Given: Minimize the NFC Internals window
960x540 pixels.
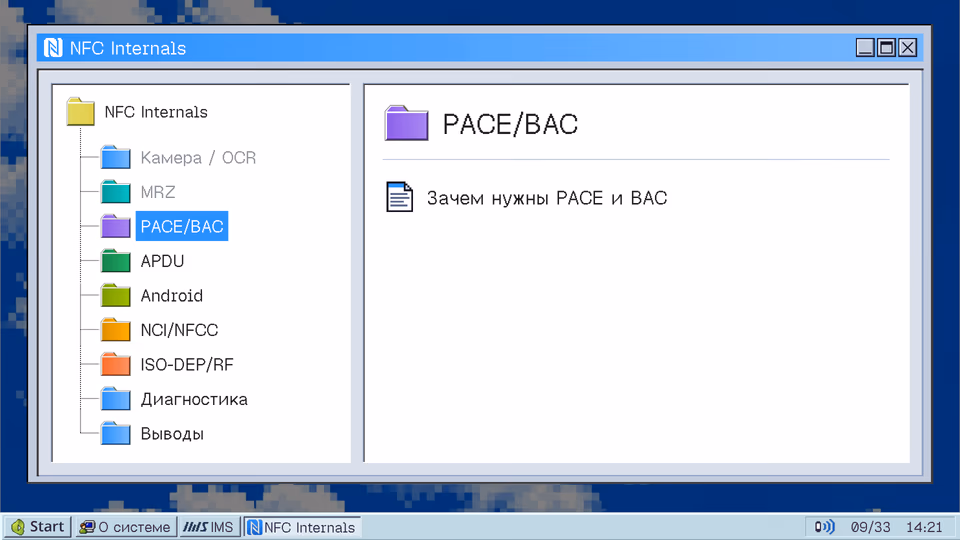Looking at the screenshot, I should click(865, 47).
